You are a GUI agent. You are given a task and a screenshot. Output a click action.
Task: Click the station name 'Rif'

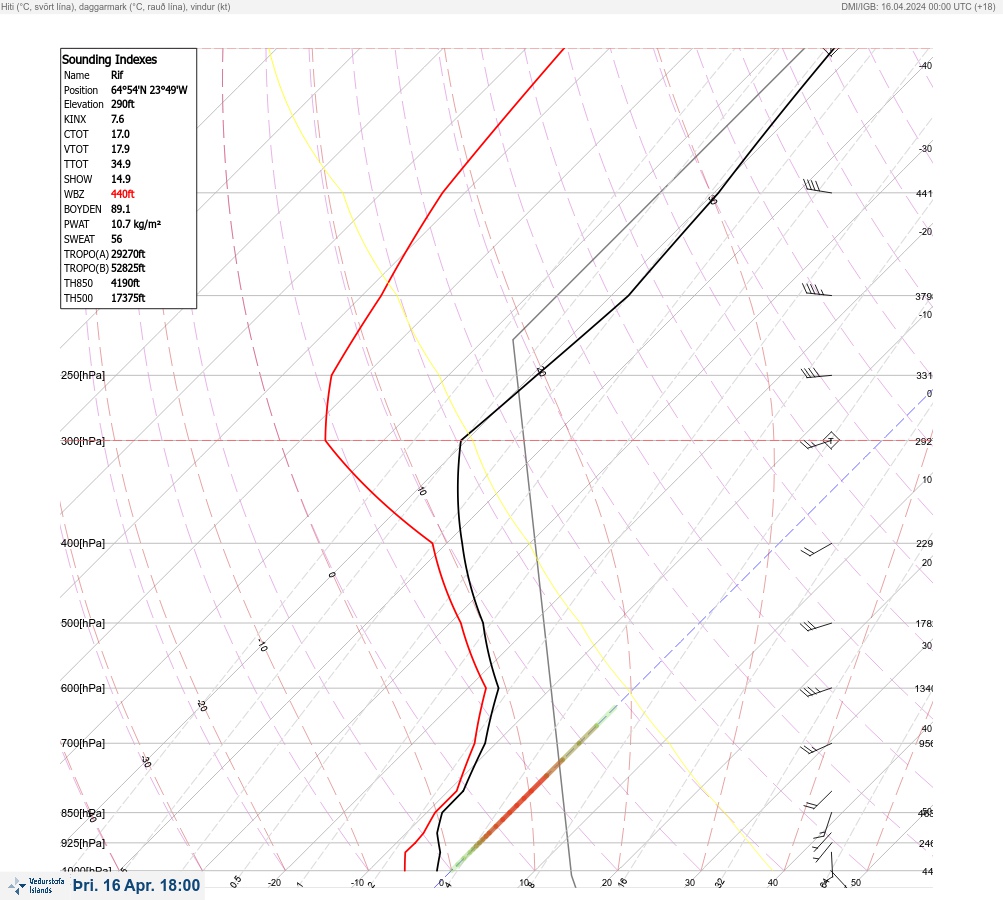[117, 75]
